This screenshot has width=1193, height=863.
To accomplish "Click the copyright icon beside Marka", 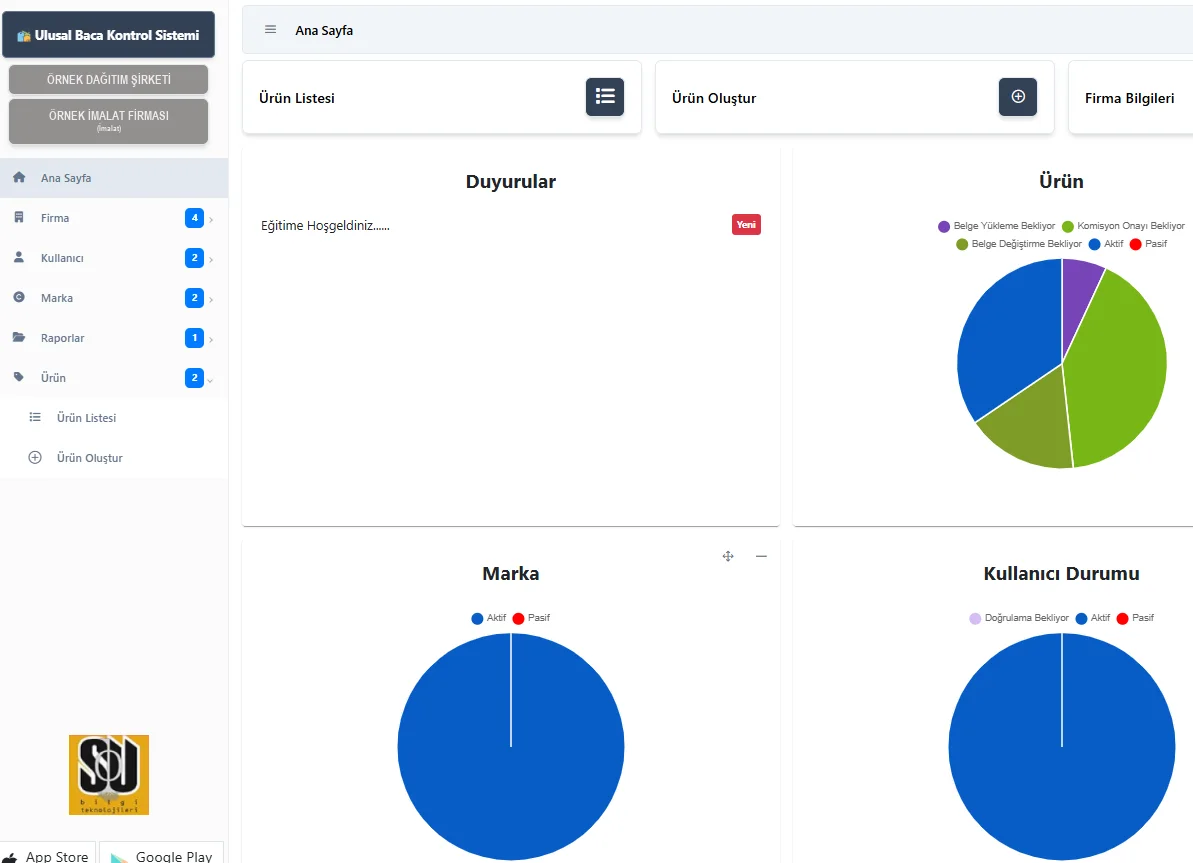I will (x=19, y=298).
